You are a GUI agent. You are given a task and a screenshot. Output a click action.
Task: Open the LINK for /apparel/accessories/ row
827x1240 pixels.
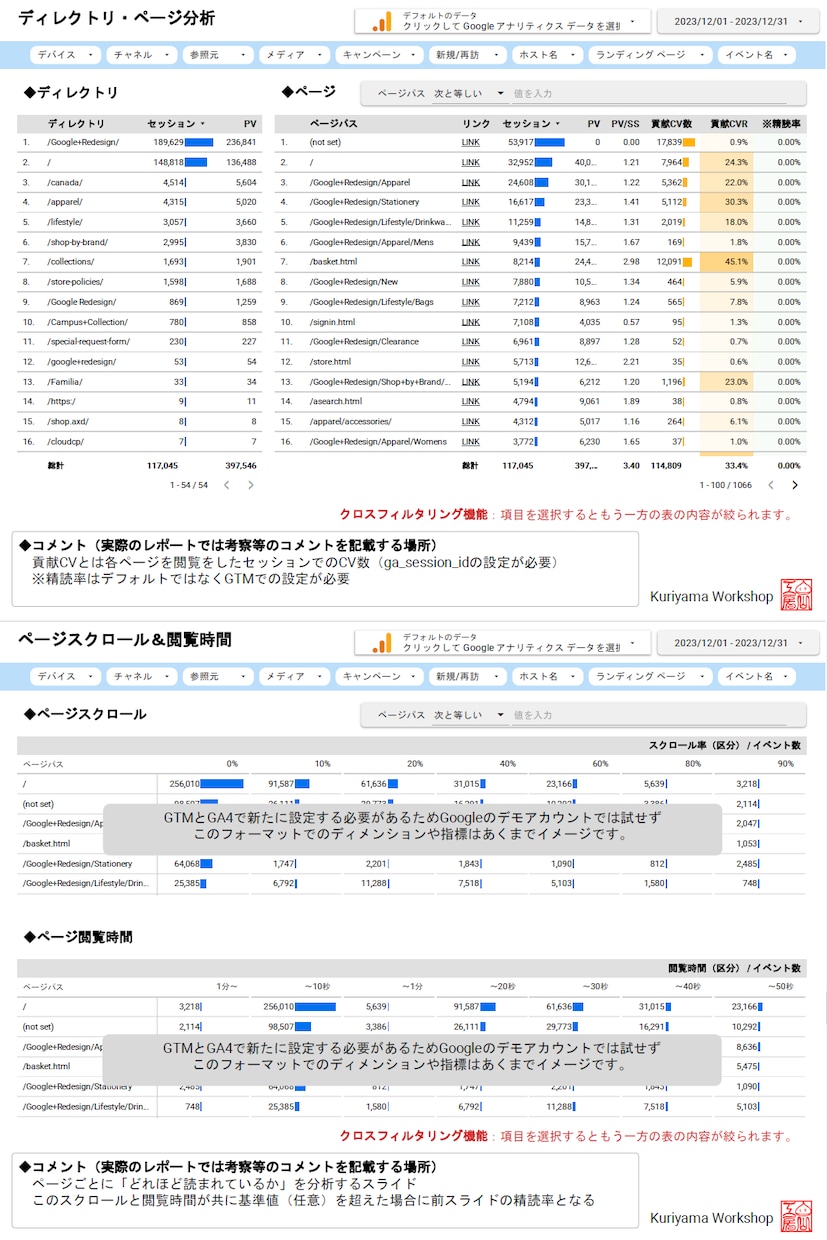470,422
